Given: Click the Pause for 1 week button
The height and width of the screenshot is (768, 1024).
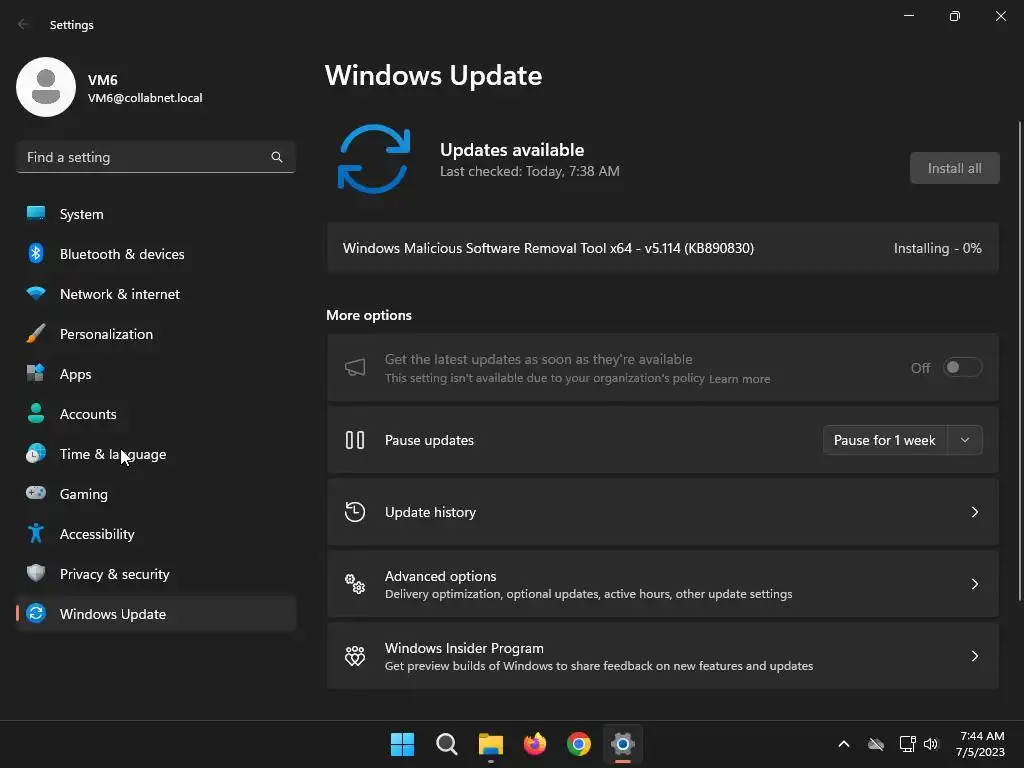Looking at the screenshot, I should (885, 440).
